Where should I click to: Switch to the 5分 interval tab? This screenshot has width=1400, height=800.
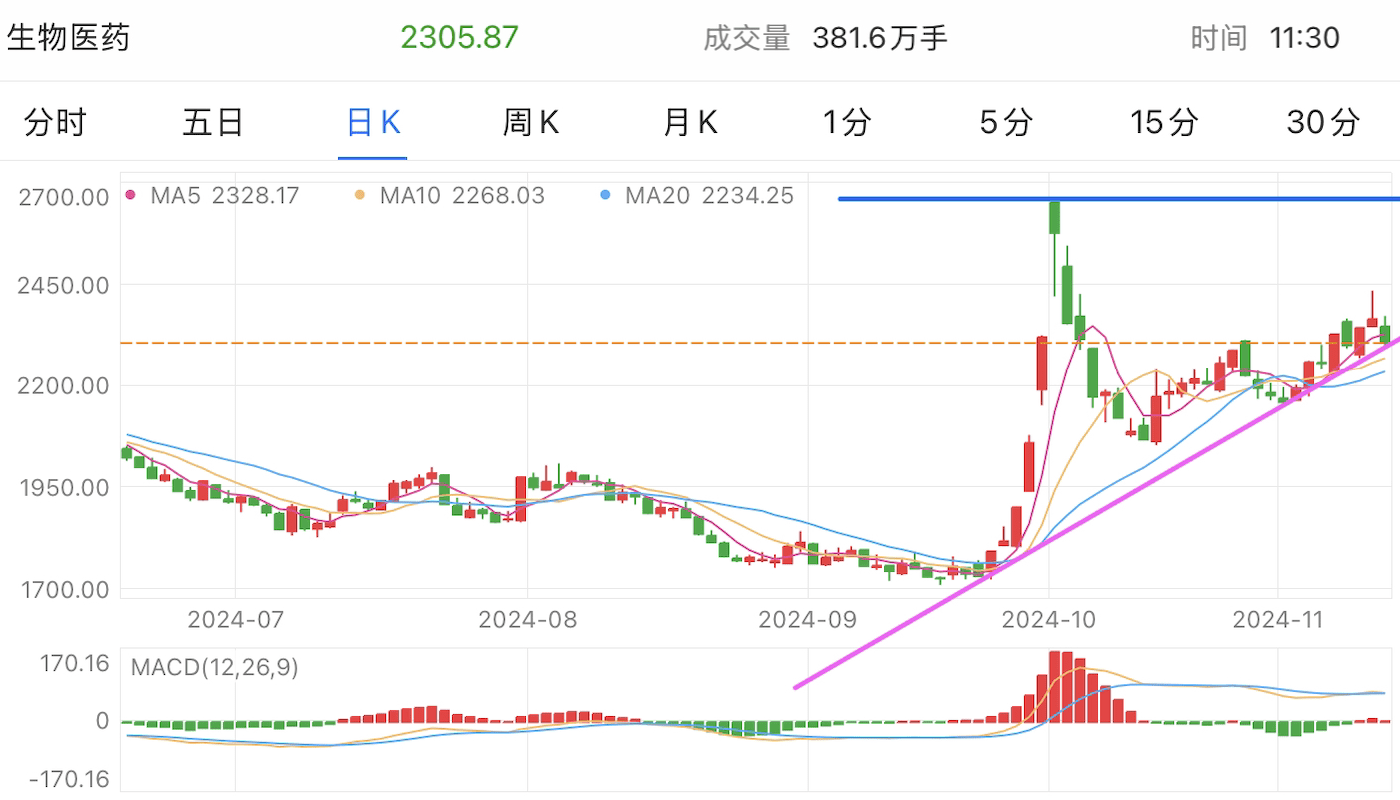click(x=1005, y=123)
